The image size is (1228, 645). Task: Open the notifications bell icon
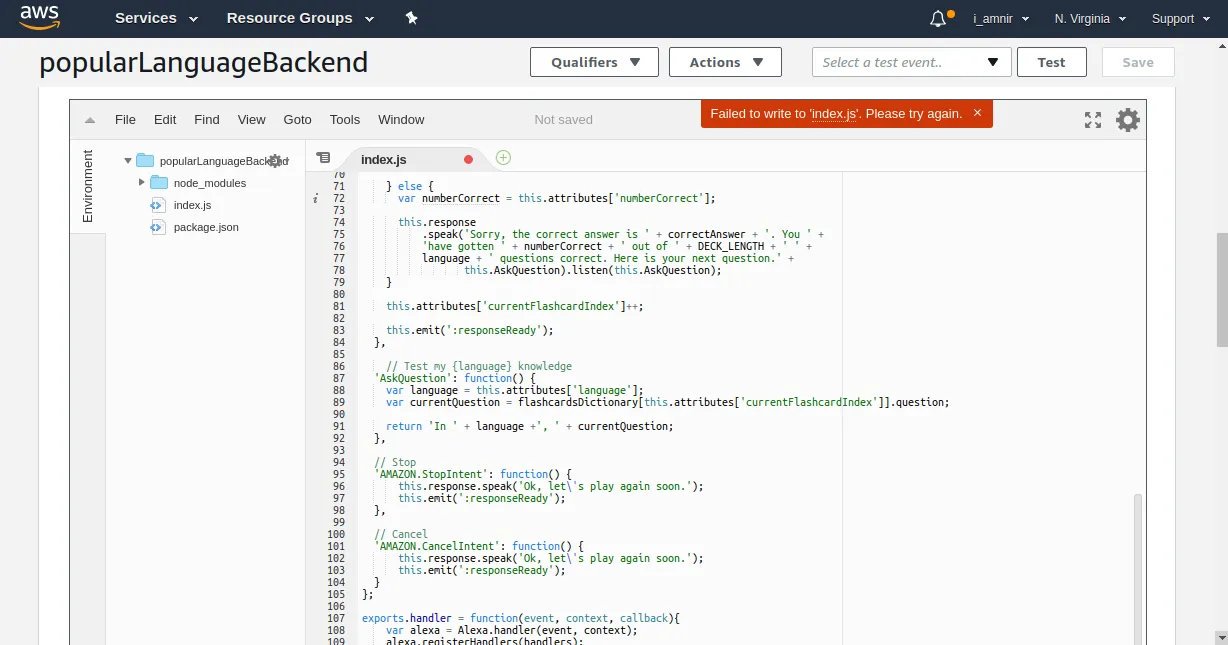(x=938, y=19)
